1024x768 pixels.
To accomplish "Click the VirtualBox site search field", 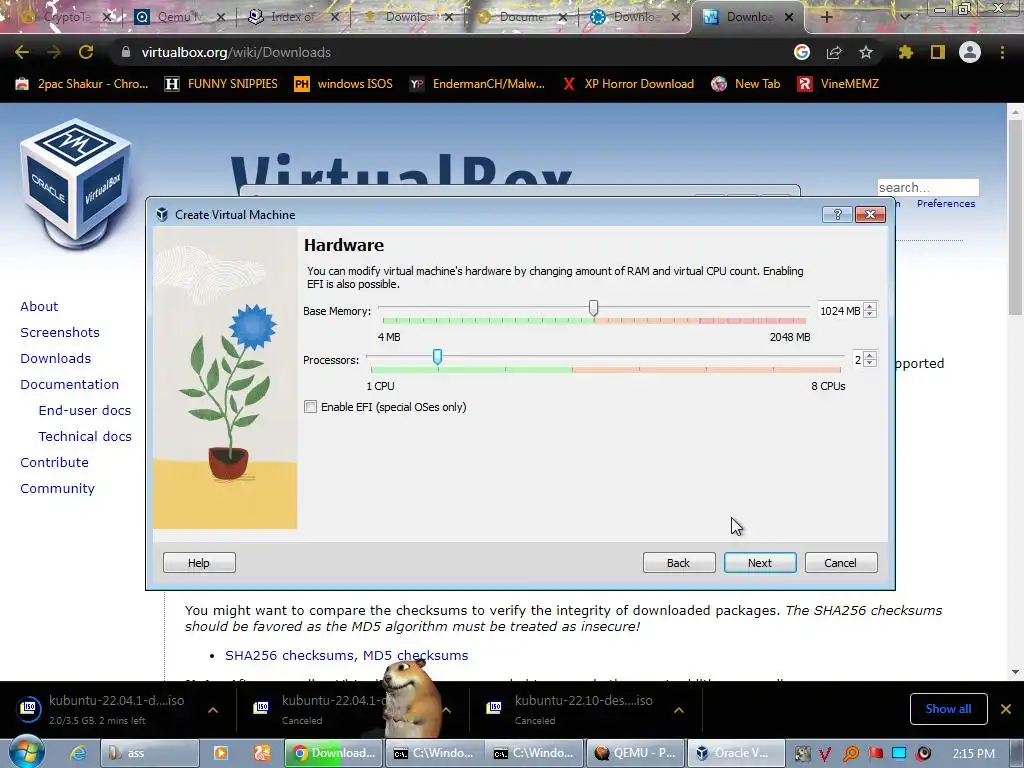I will click(928, 187).
